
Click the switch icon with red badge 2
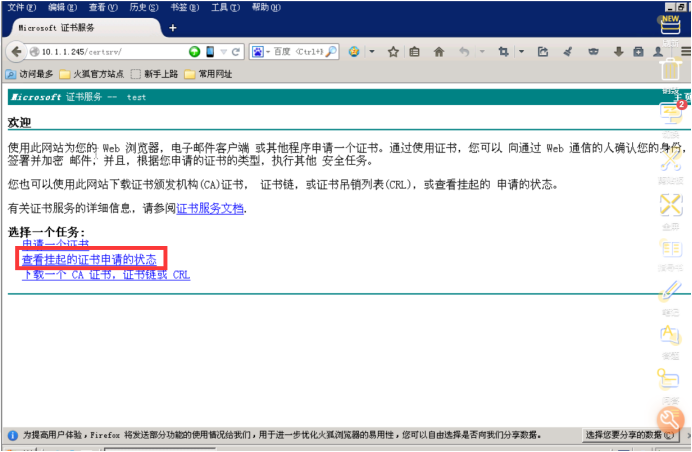671,113
